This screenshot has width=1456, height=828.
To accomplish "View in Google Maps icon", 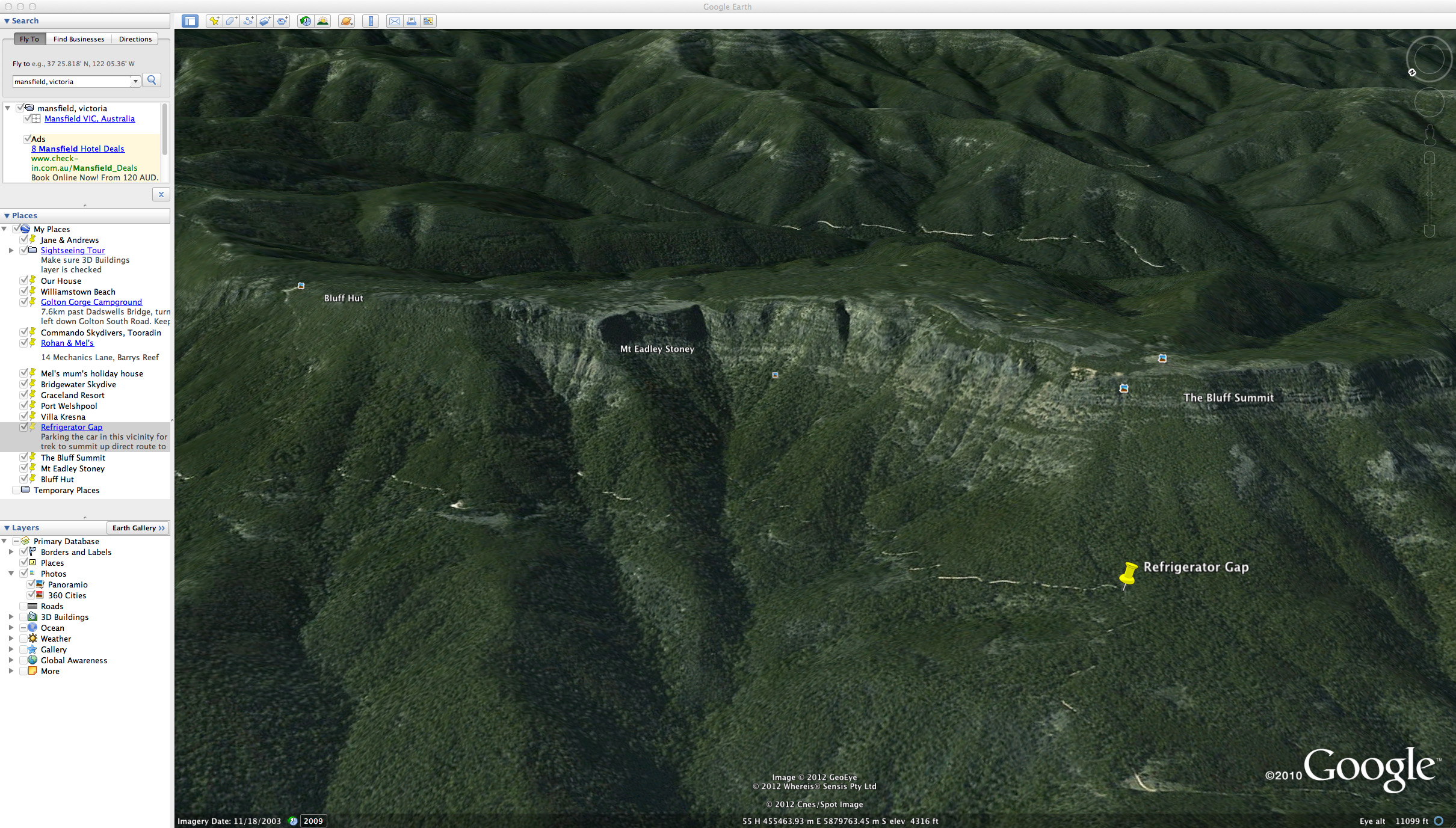I will (428, 21).
